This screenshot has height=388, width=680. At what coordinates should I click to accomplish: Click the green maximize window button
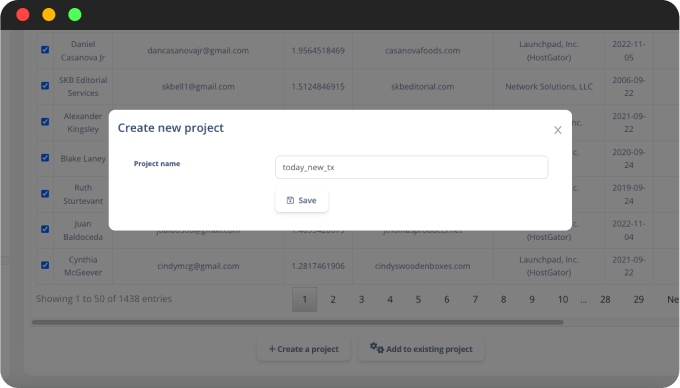pos(75,15)
